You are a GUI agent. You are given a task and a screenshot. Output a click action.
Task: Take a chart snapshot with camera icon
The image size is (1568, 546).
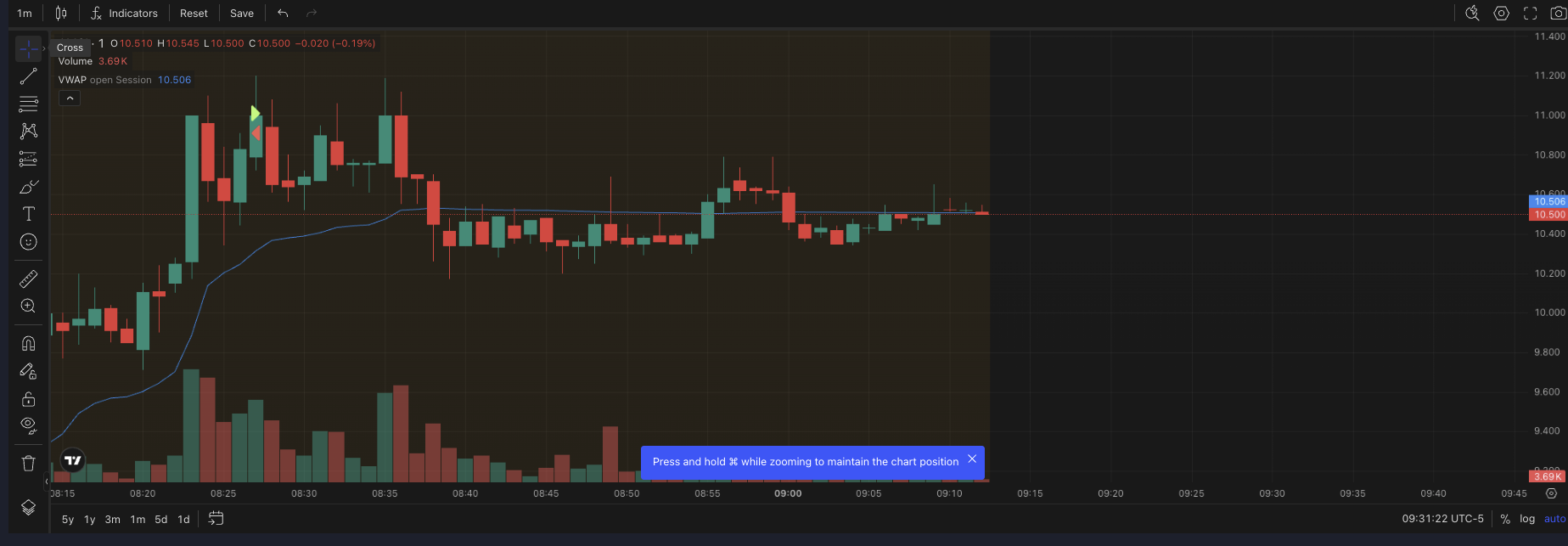tap(1558, 14)
